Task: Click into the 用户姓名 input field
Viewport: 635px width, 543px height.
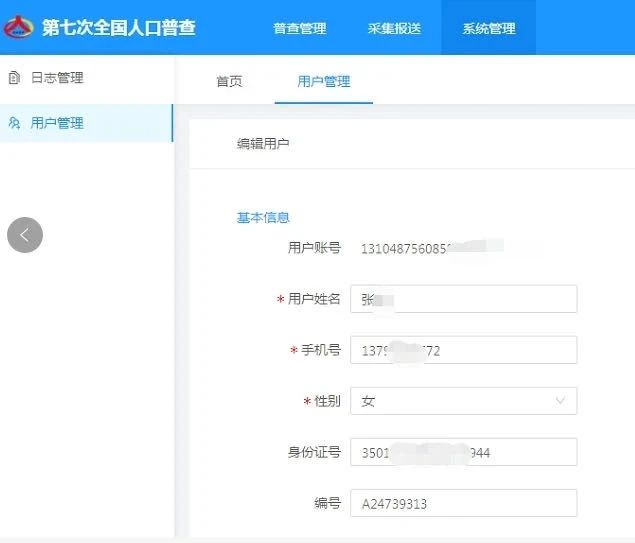Action: (463, 299)
